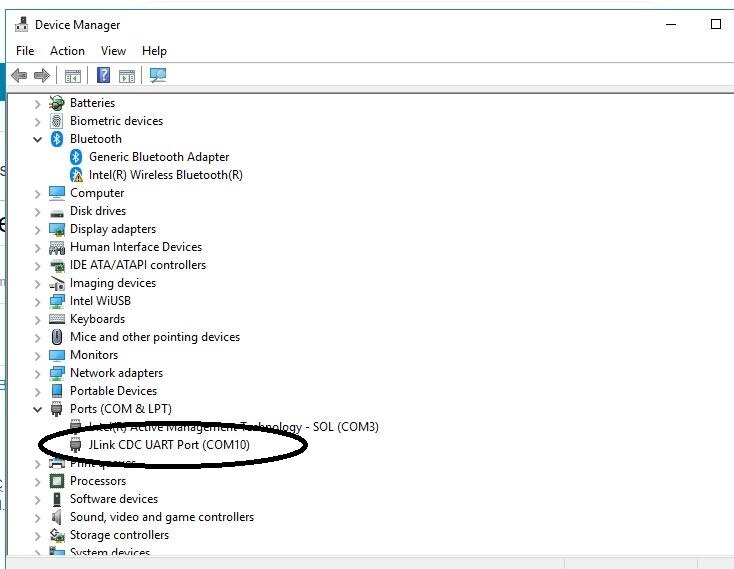Image resolution: width=734 pixels, height=569 pixels.
Task: Collapse the Bluetooth node
Action: (37, 139)
